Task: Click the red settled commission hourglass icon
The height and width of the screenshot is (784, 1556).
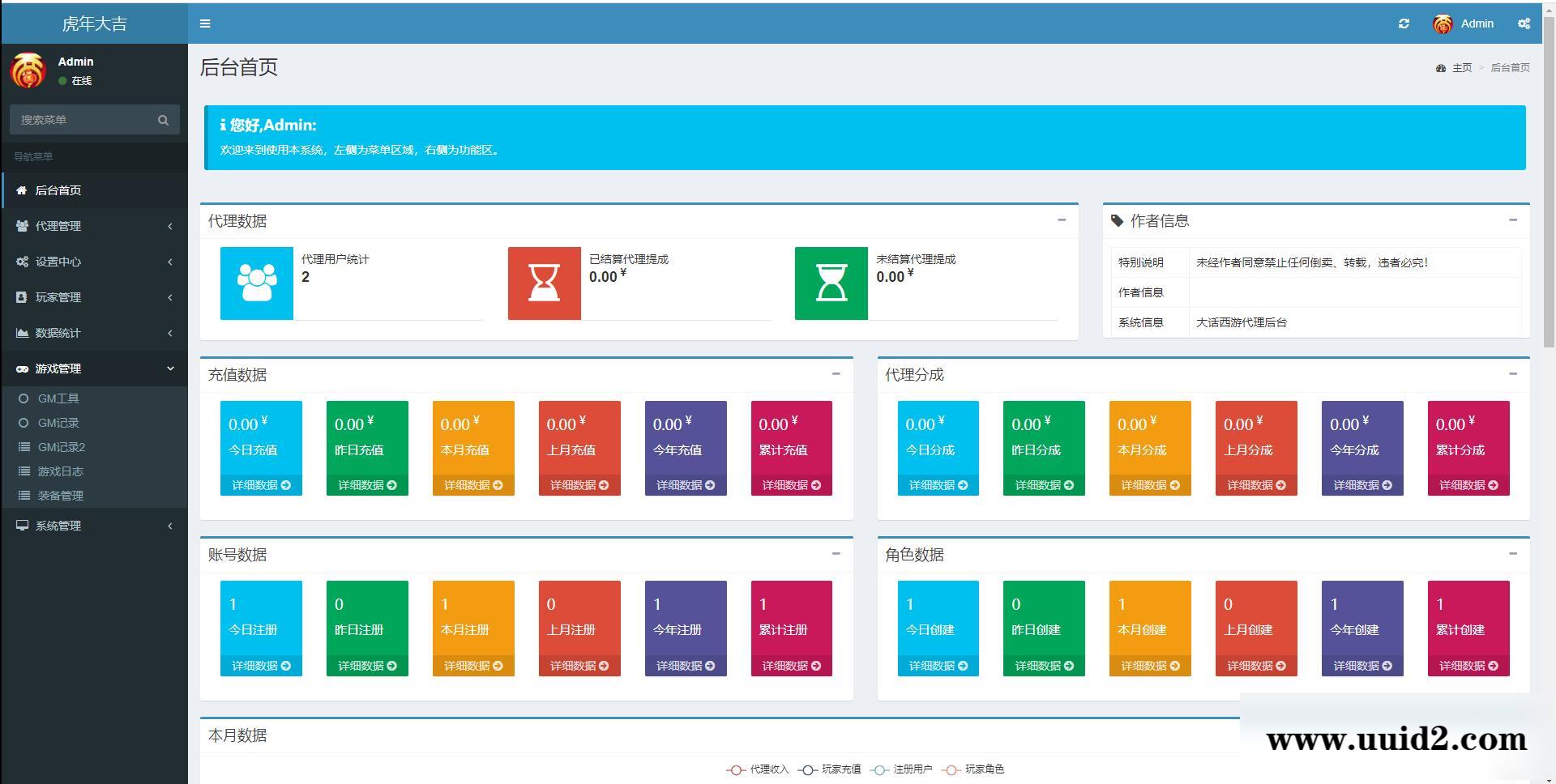Action: (x=544, y=283)
